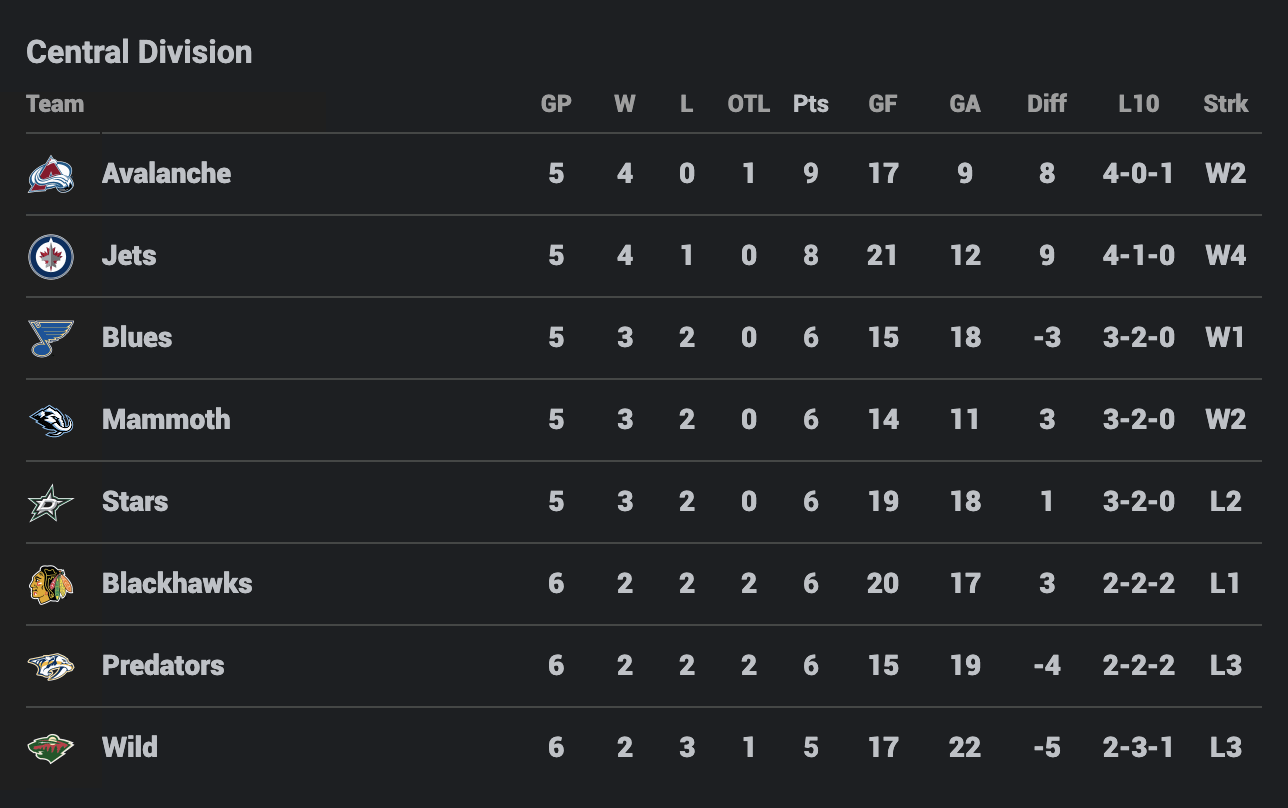
Task: Click the Wild team logo
Action: click(50, 748)
